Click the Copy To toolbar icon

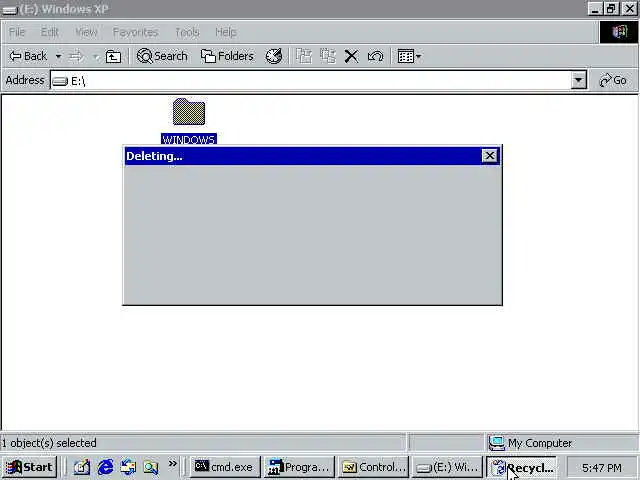point(328,56)
